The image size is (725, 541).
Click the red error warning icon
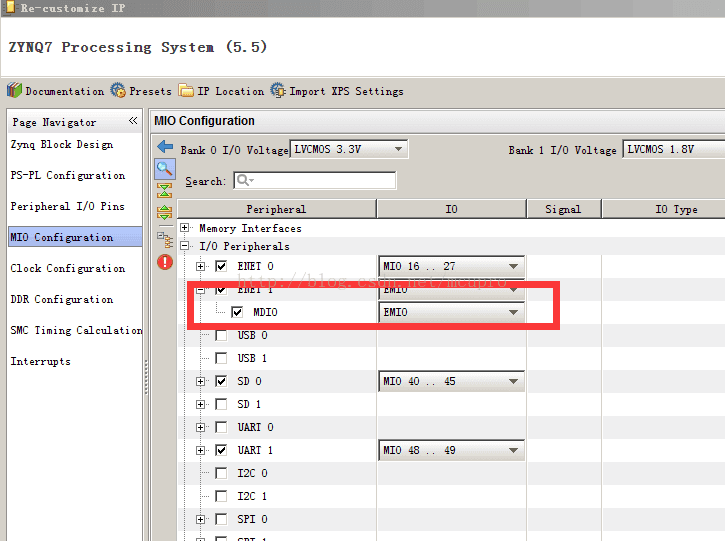165,262
